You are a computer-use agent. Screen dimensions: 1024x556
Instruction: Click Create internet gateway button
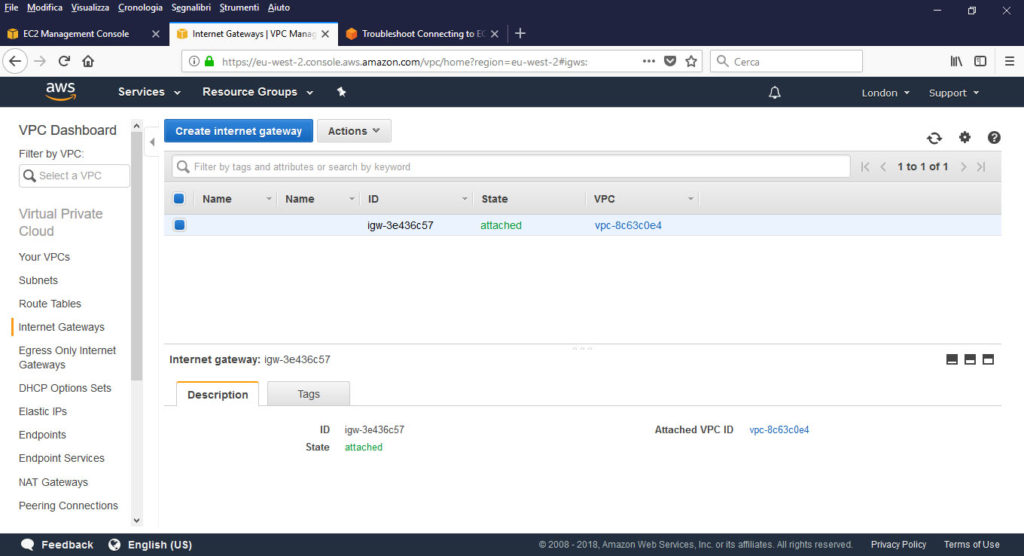(x=238, y=131)
